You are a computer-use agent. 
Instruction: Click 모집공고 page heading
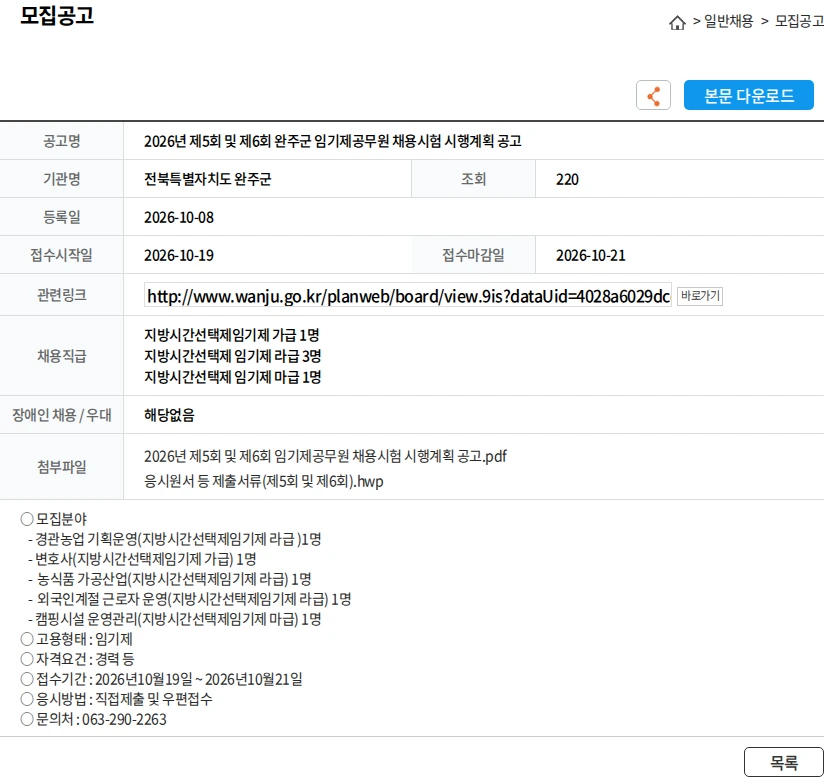pos(57,15)
